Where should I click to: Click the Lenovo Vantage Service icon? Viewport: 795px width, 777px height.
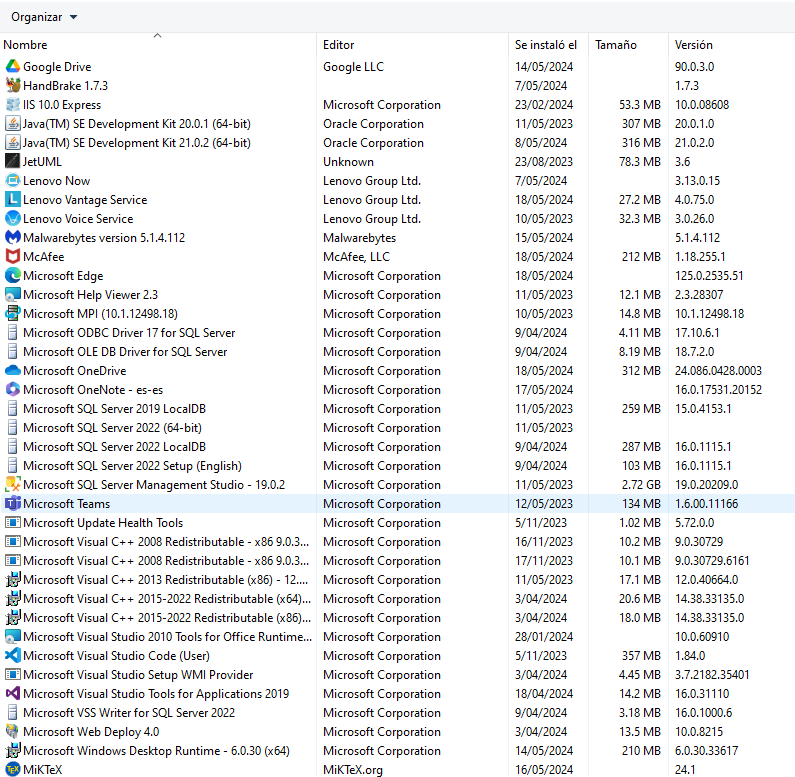[x=13, y=199]
